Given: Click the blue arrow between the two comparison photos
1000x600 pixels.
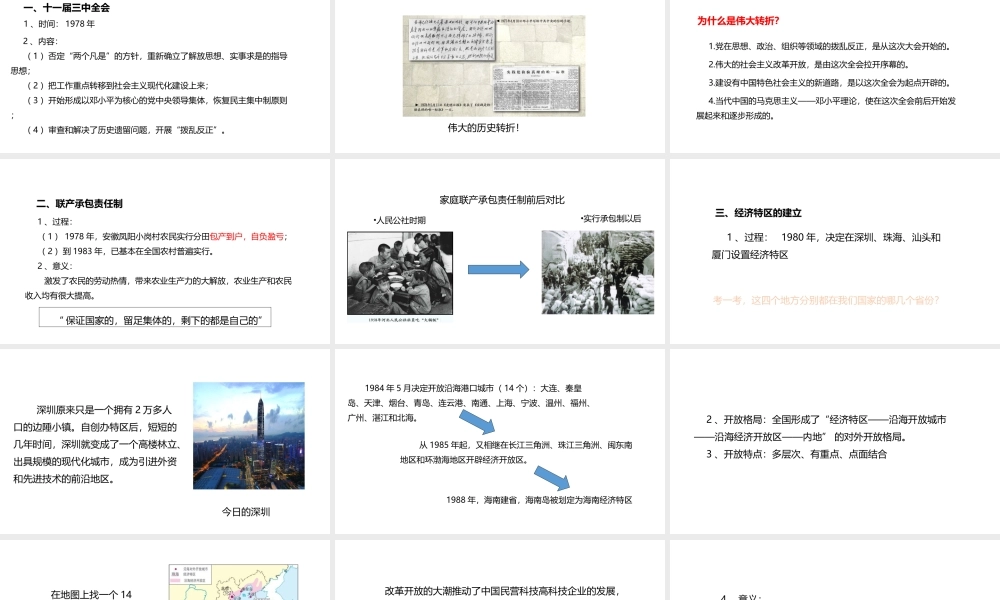Looking at the screenshot, I should [x=498, y=270].
